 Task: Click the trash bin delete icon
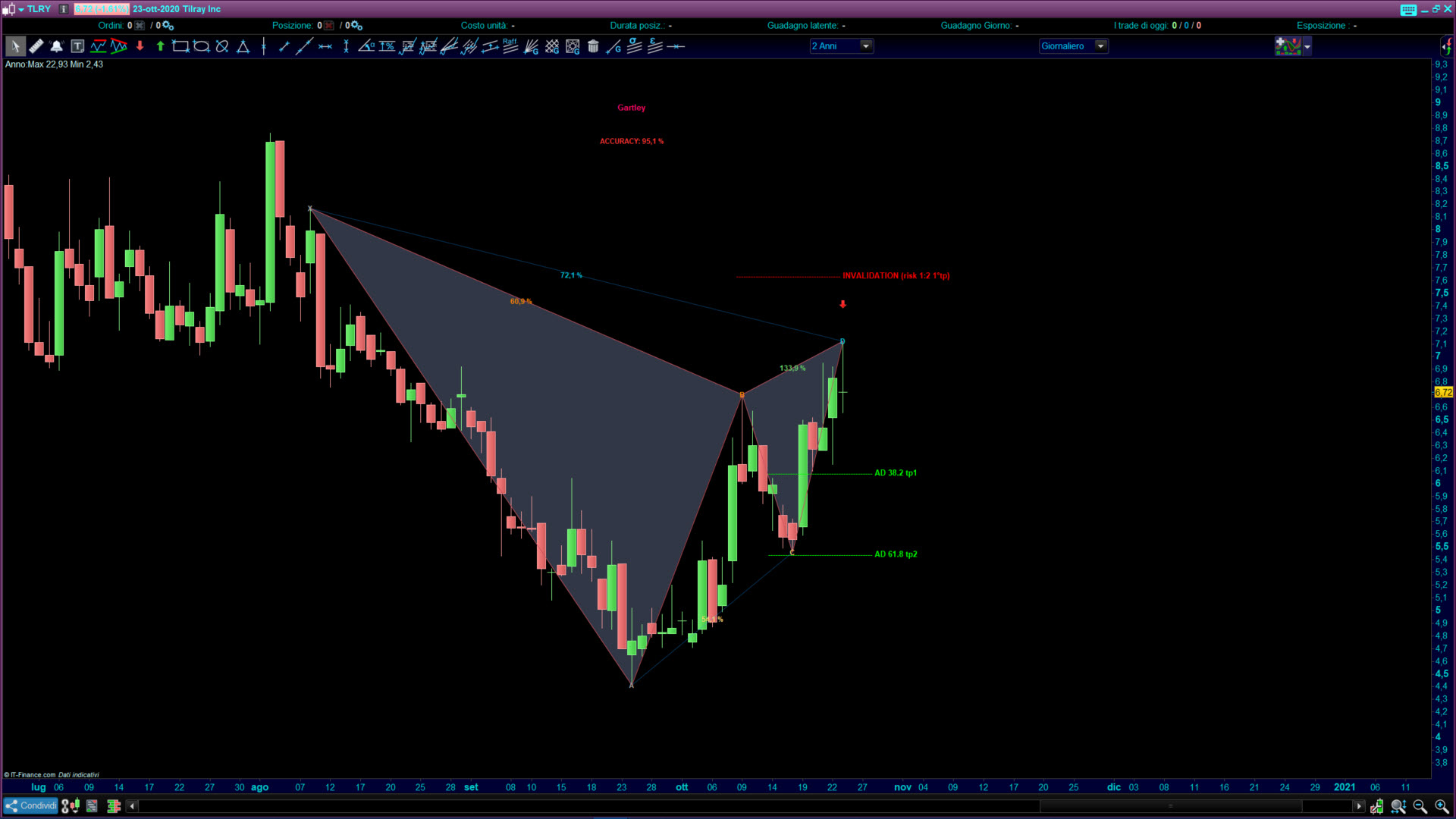tap(593, 46)
